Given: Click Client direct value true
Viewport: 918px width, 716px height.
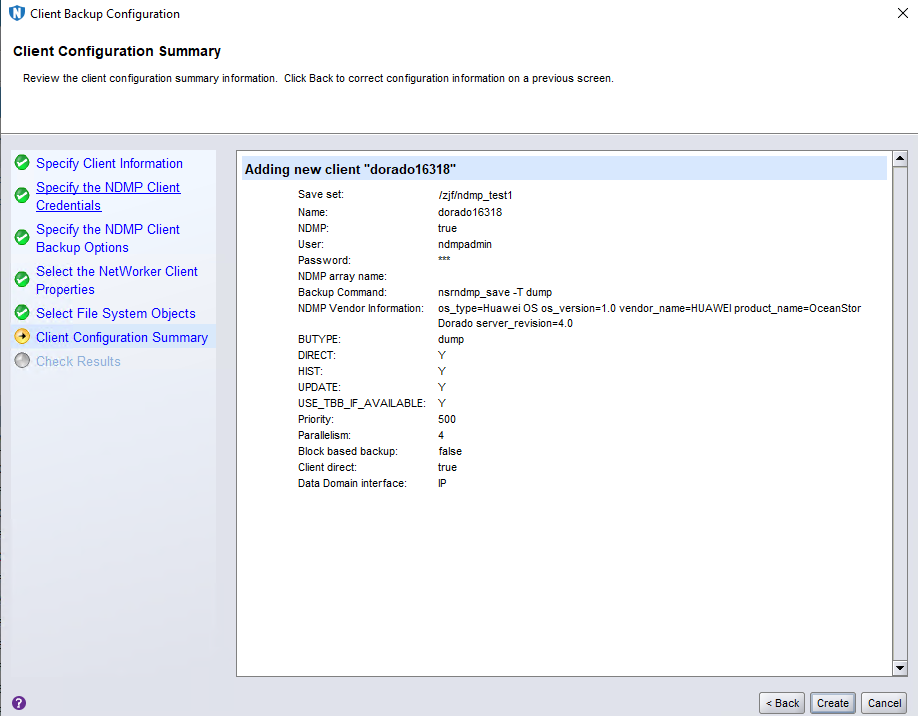Looking at the screenshot, I should coord(447,467).
